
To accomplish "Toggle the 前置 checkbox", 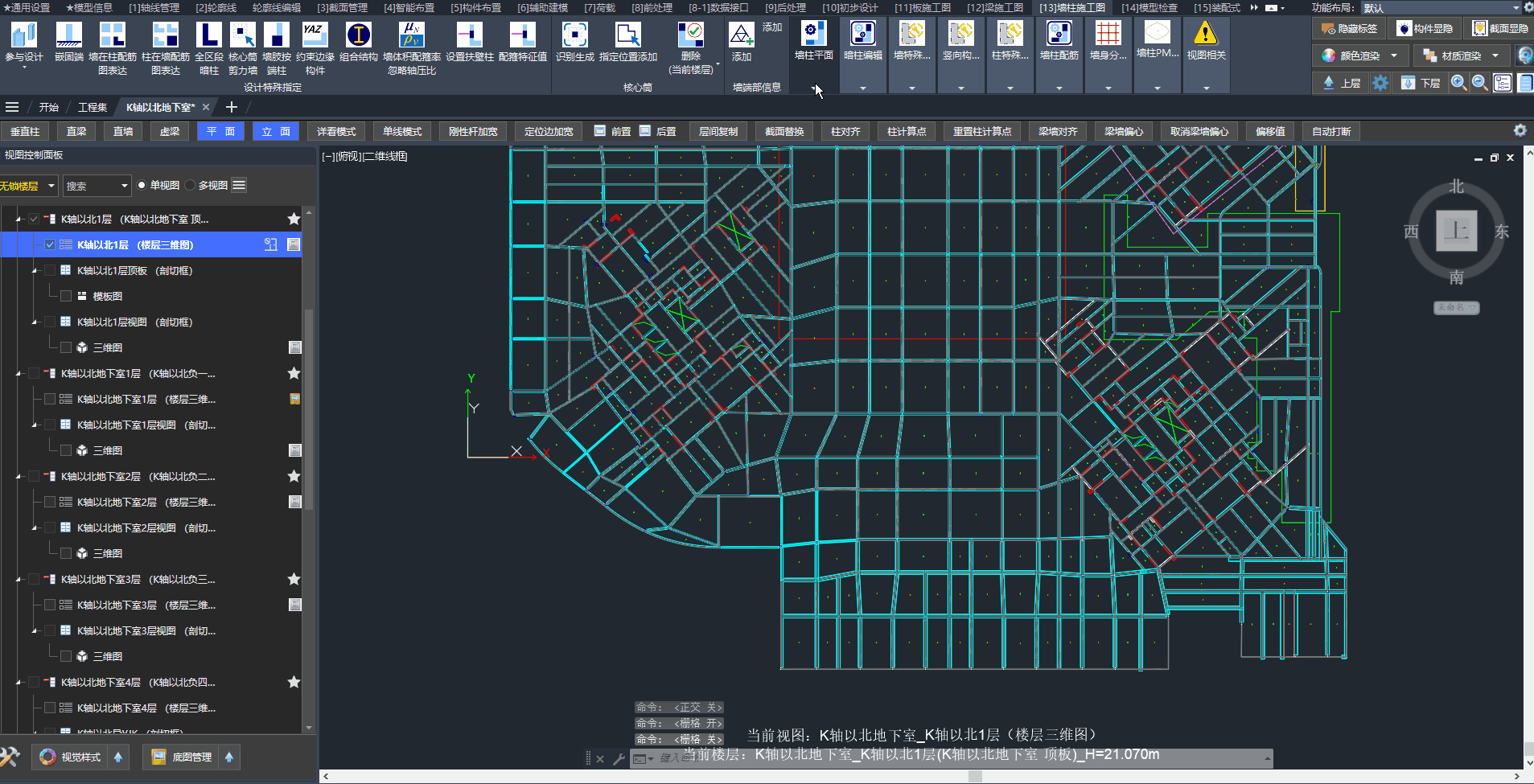I will 600,131.
